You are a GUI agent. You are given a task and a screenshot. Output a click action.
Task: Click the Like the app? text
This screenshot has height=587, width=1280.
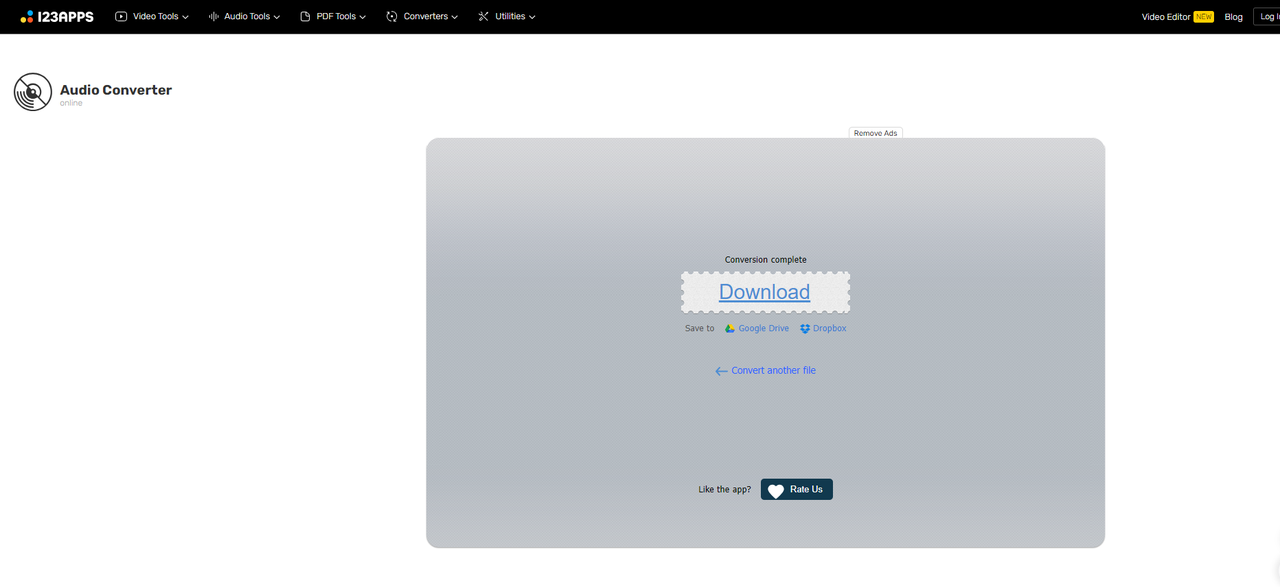(725, 490)
